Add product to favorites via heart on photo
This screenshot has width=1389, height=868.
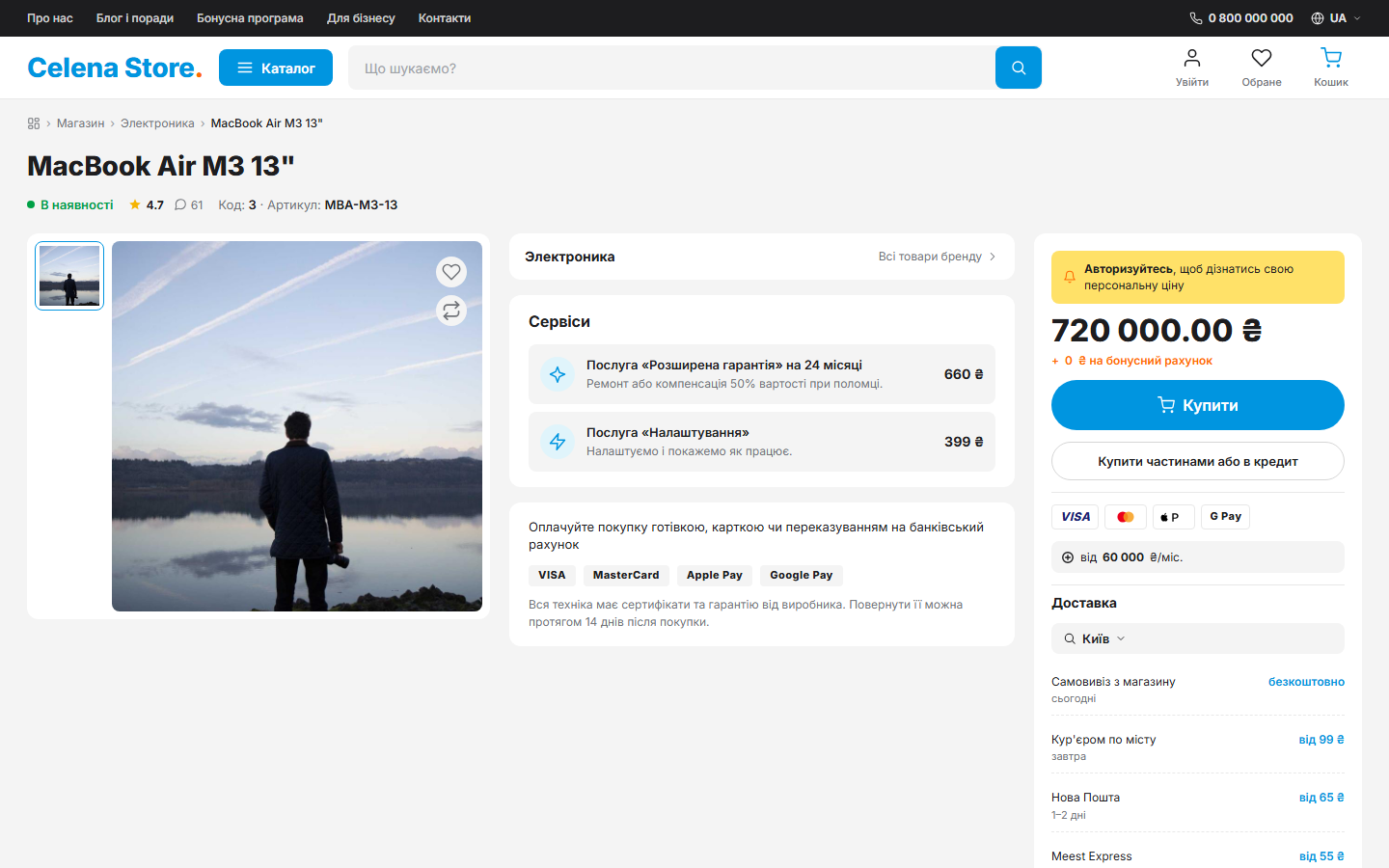[451, 272]
